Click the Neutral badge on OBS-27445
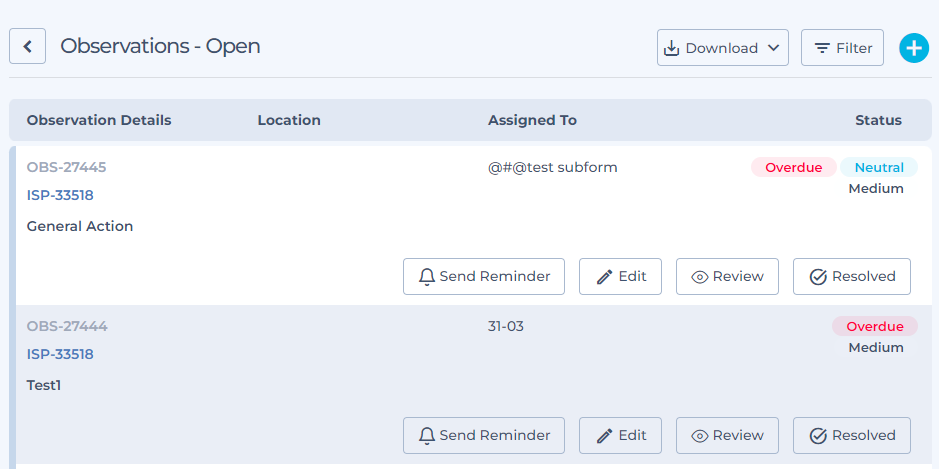This screenshot has width=939, height=469. pos(879,167)
